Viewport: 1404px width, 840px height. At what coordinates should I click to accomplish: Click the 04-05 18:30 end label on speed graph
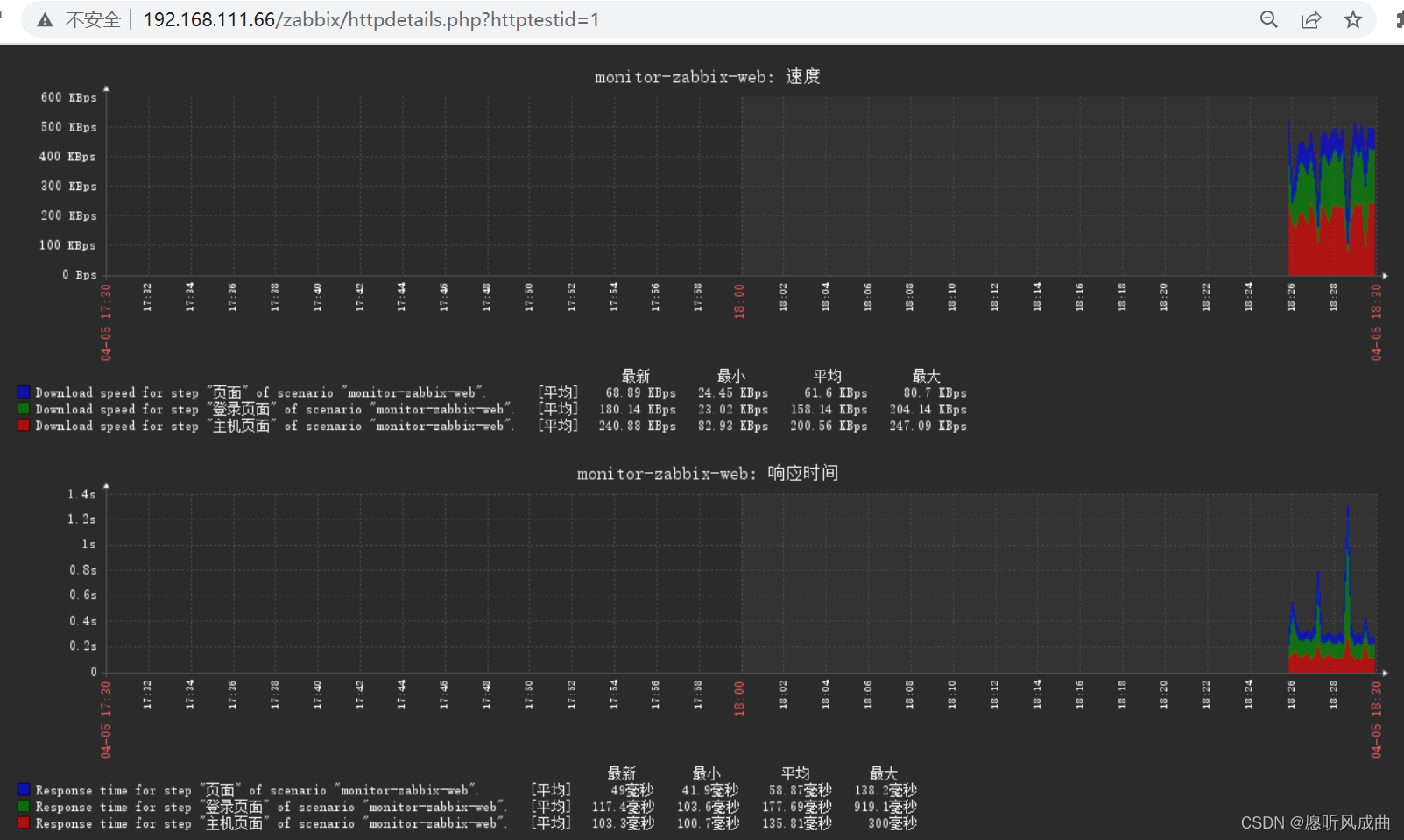(1376, 322)
